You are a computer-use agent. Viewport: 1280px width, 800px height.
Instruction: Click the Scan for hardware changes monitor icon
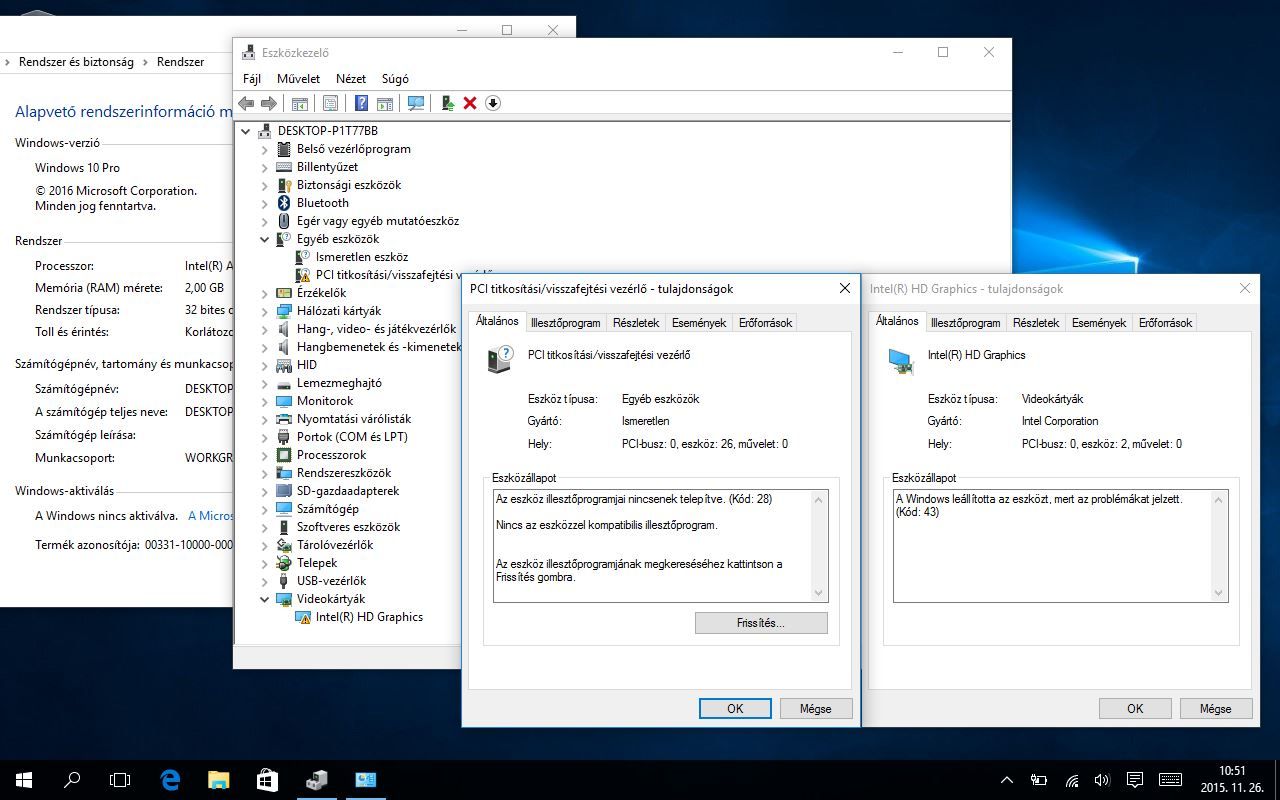click(416, 103)
